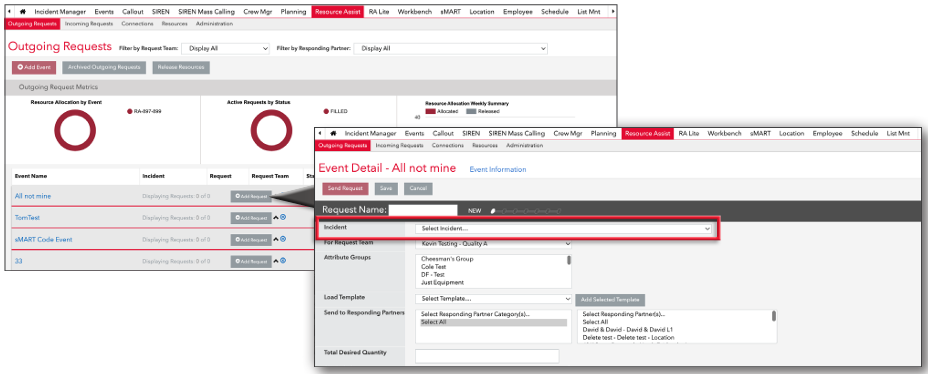Click Active Requests by Status donut chart
This screenshot has height=374, width=928.
[271, 130]
